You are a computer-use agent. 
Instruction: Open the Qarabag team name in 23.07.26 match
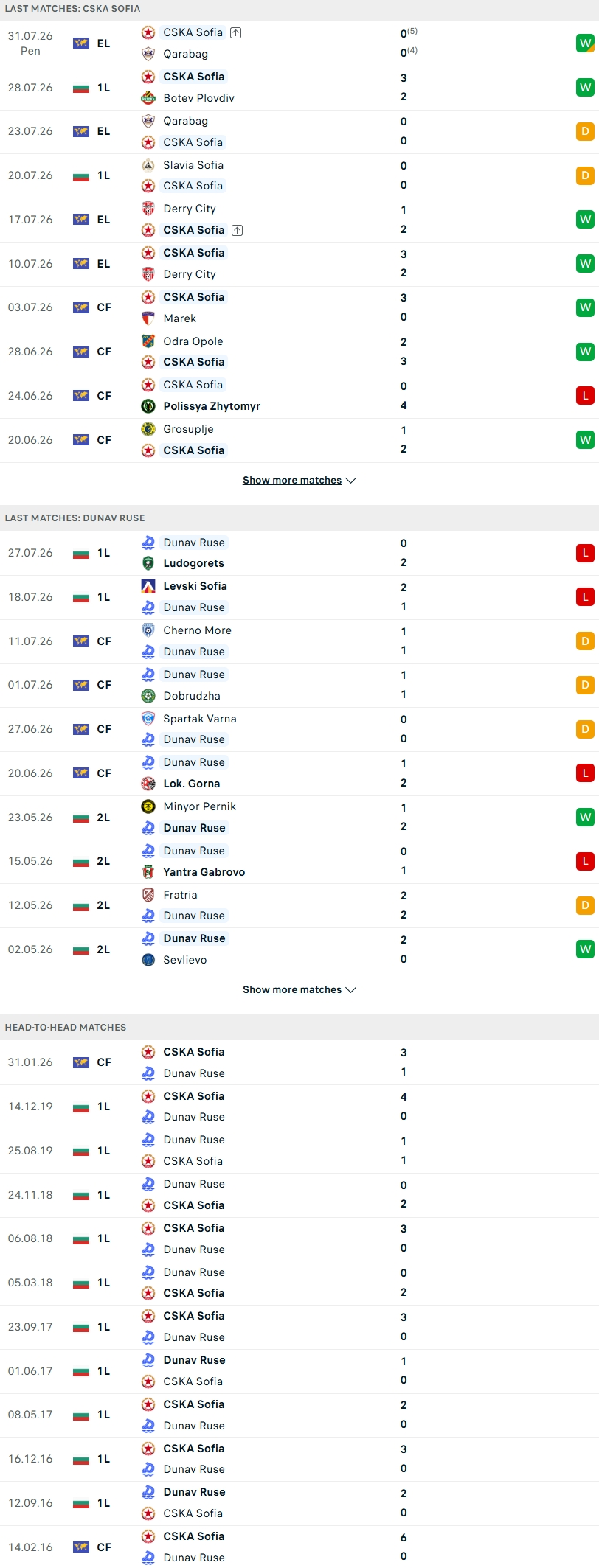186,121
